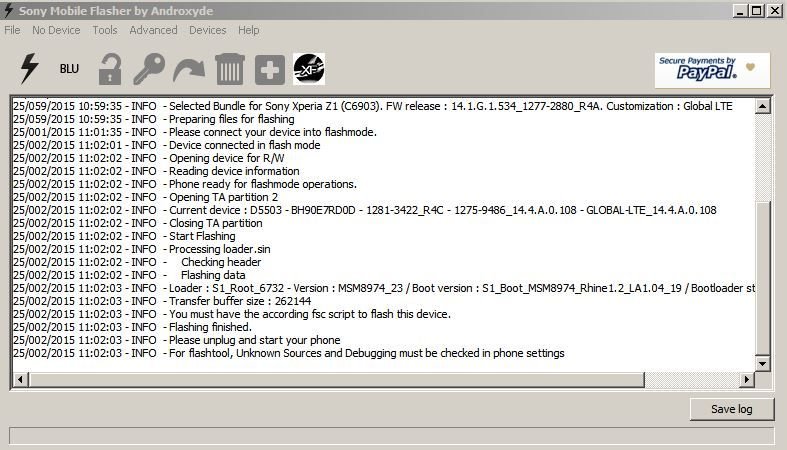Screen dimensions: 787x450
Task: Click 'Flashing data' log line
Action: click(x=129, y=275)
